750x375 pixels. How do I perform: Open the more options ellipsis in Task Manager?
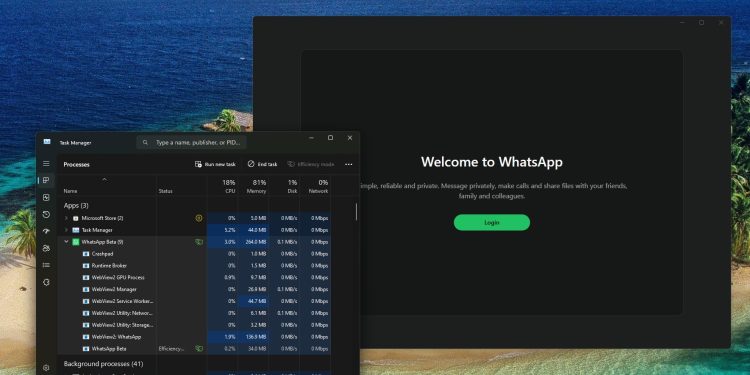(349, 164)
